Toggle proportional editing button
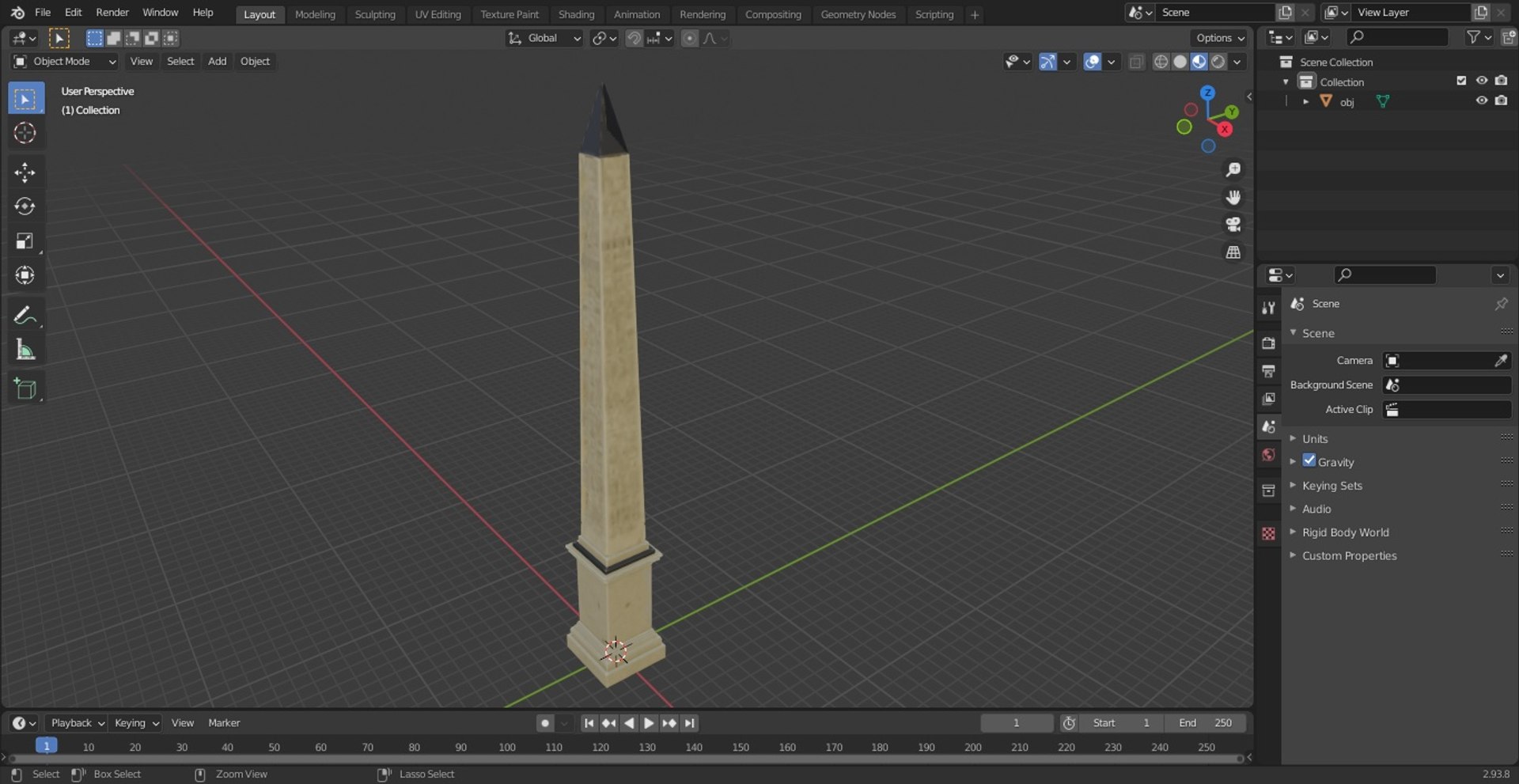The image size is (1519, 784). (x=690, y=38)
